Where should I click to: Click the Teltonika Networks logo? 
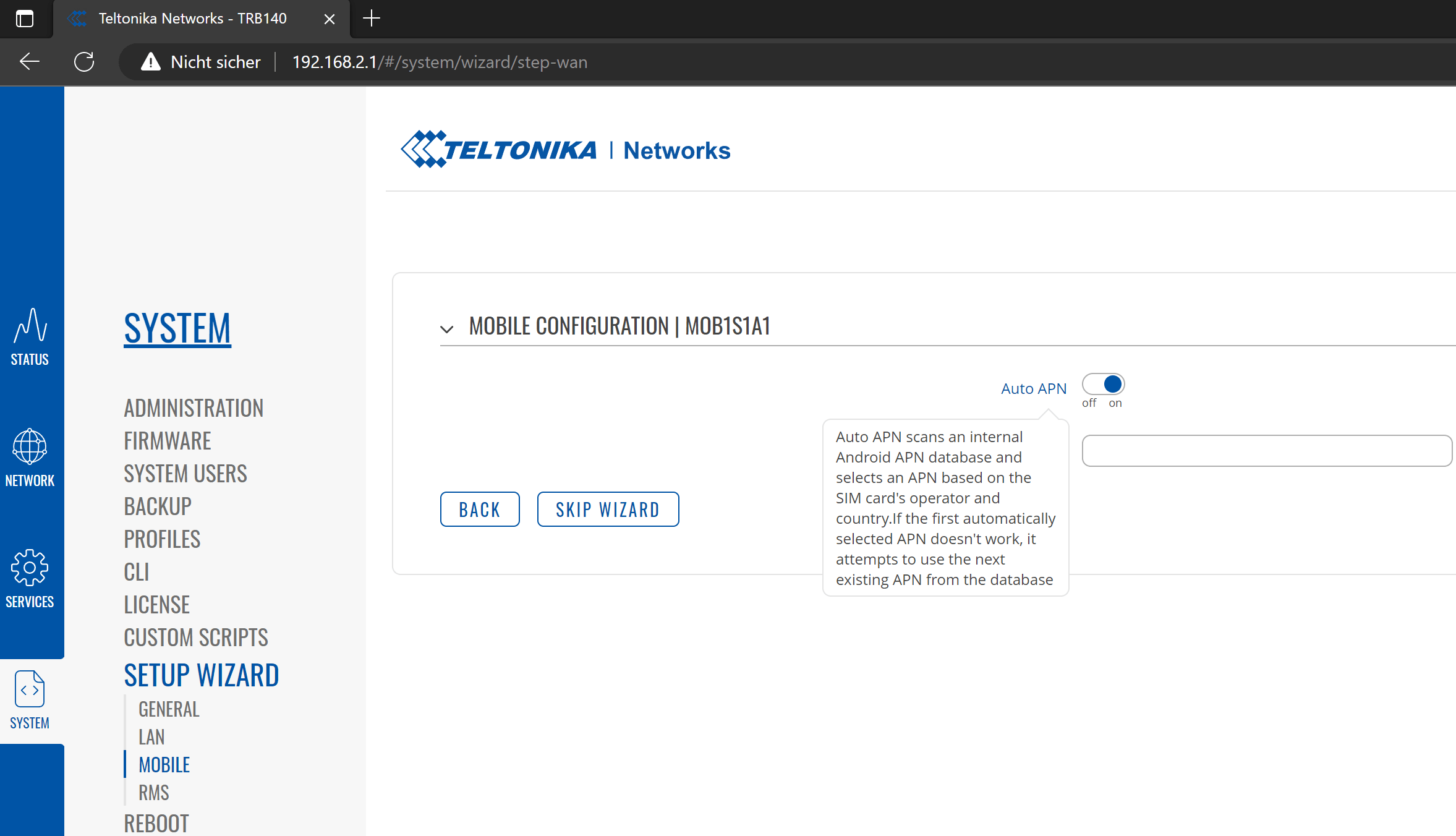[x=565, y=150]
